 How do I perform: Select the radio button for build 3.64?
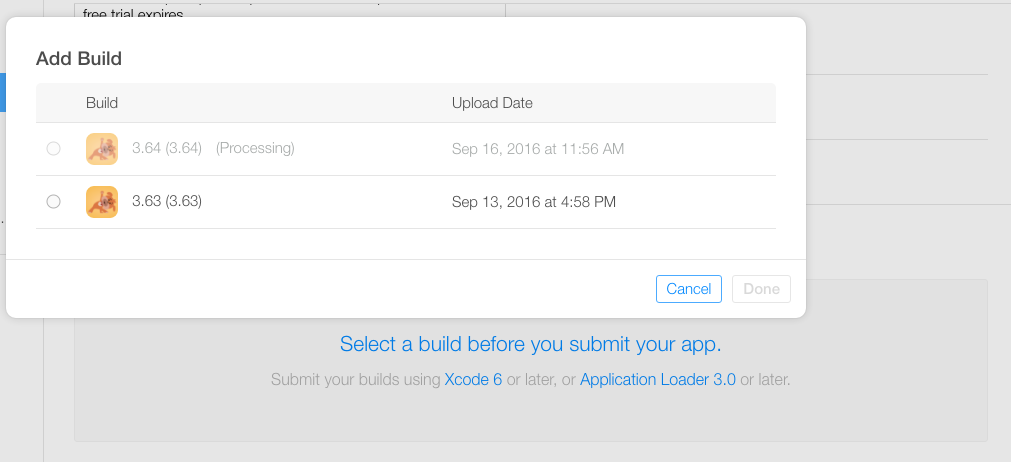point(54,149)
